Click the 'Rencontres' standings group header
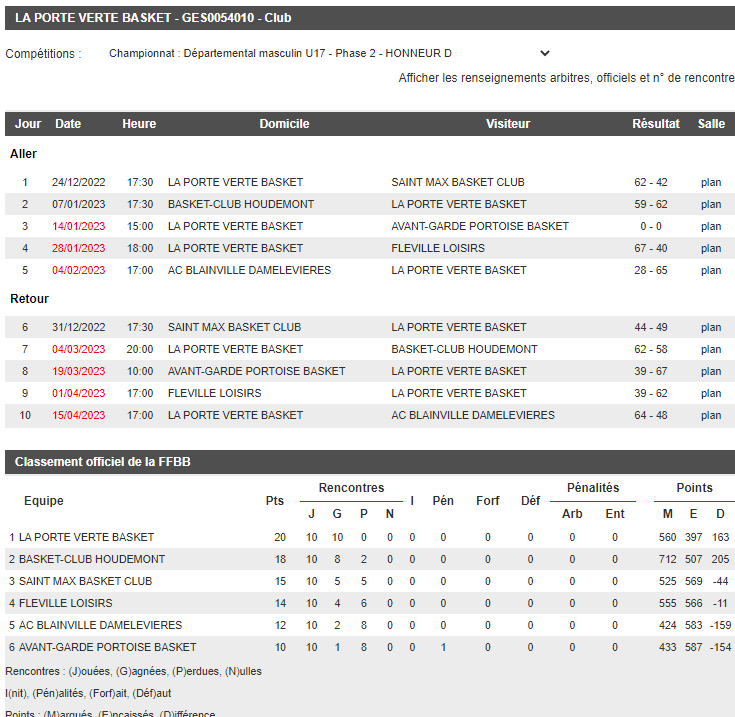The width and height of the screenshot is (735, 717). click(352, 488)
